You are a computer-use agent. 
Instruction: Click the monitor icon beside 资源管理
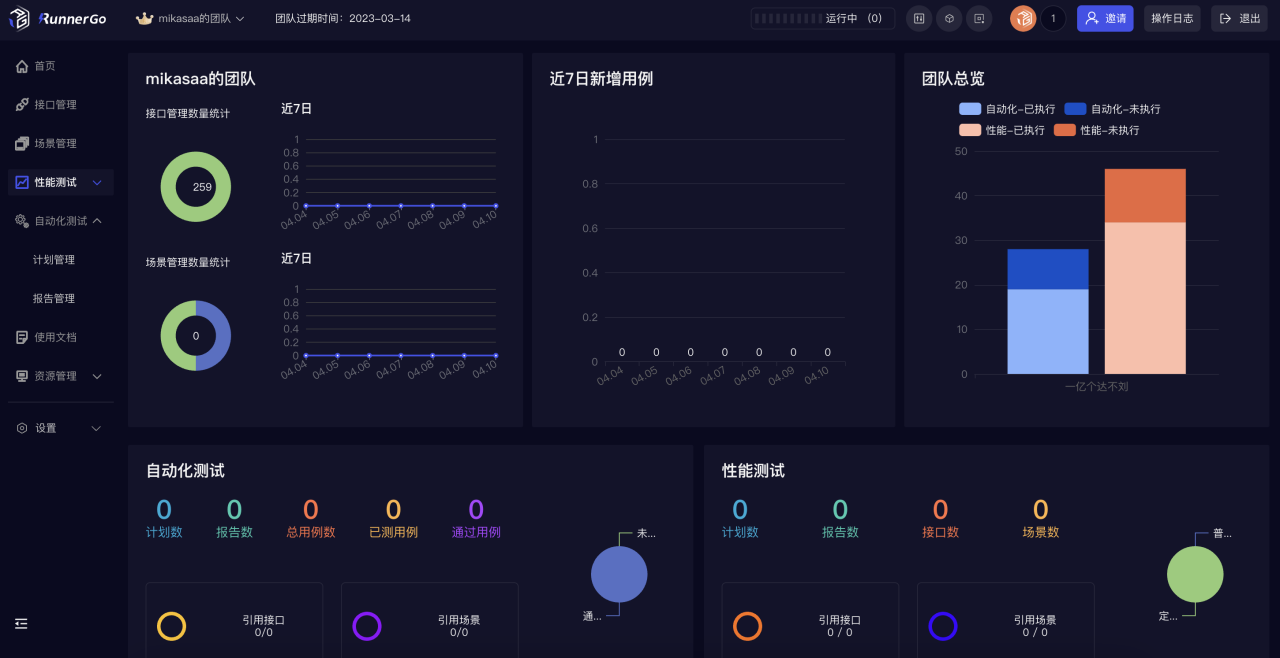(x=22, y=376)
